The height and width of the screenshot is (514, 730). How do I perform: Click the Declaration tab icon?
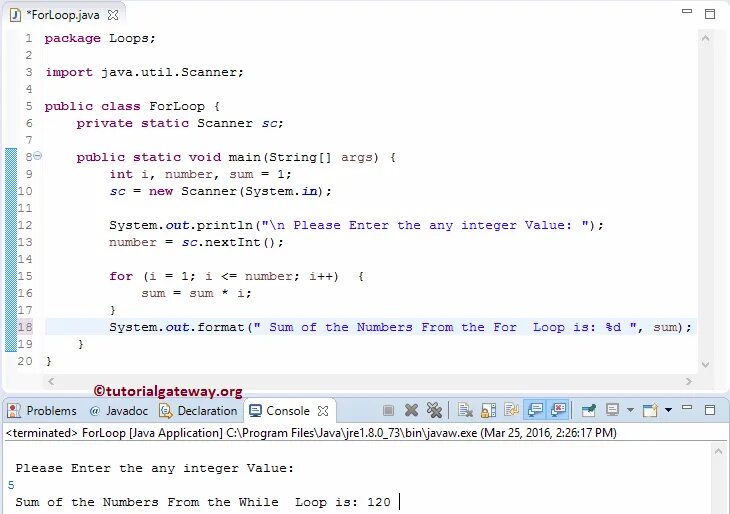click(x=165, y=411)
